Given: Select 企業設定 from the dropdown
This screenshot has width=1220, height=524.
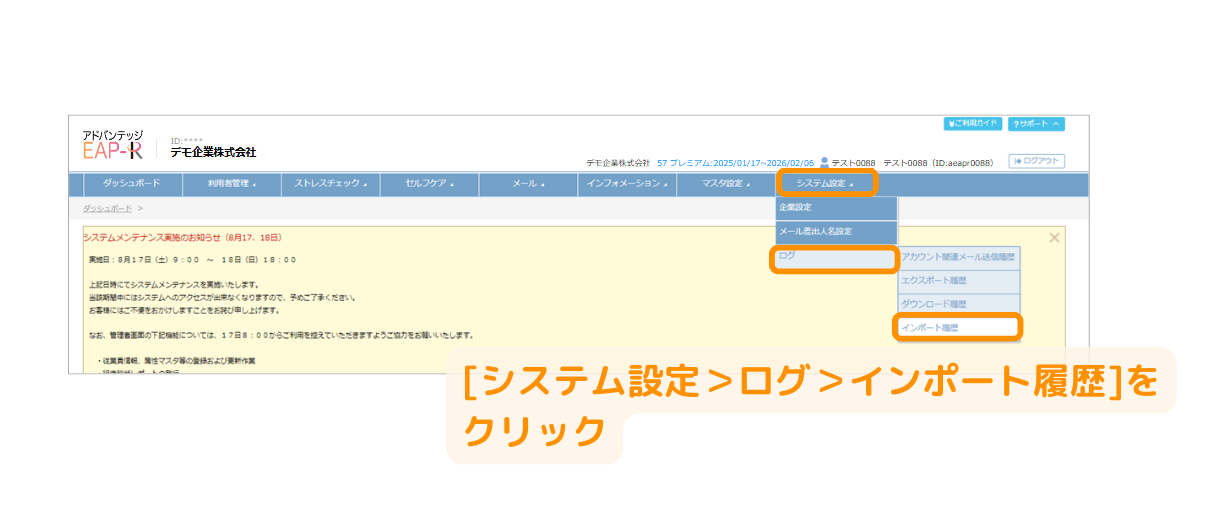Looking at the screenshot, I should (836, 208).
